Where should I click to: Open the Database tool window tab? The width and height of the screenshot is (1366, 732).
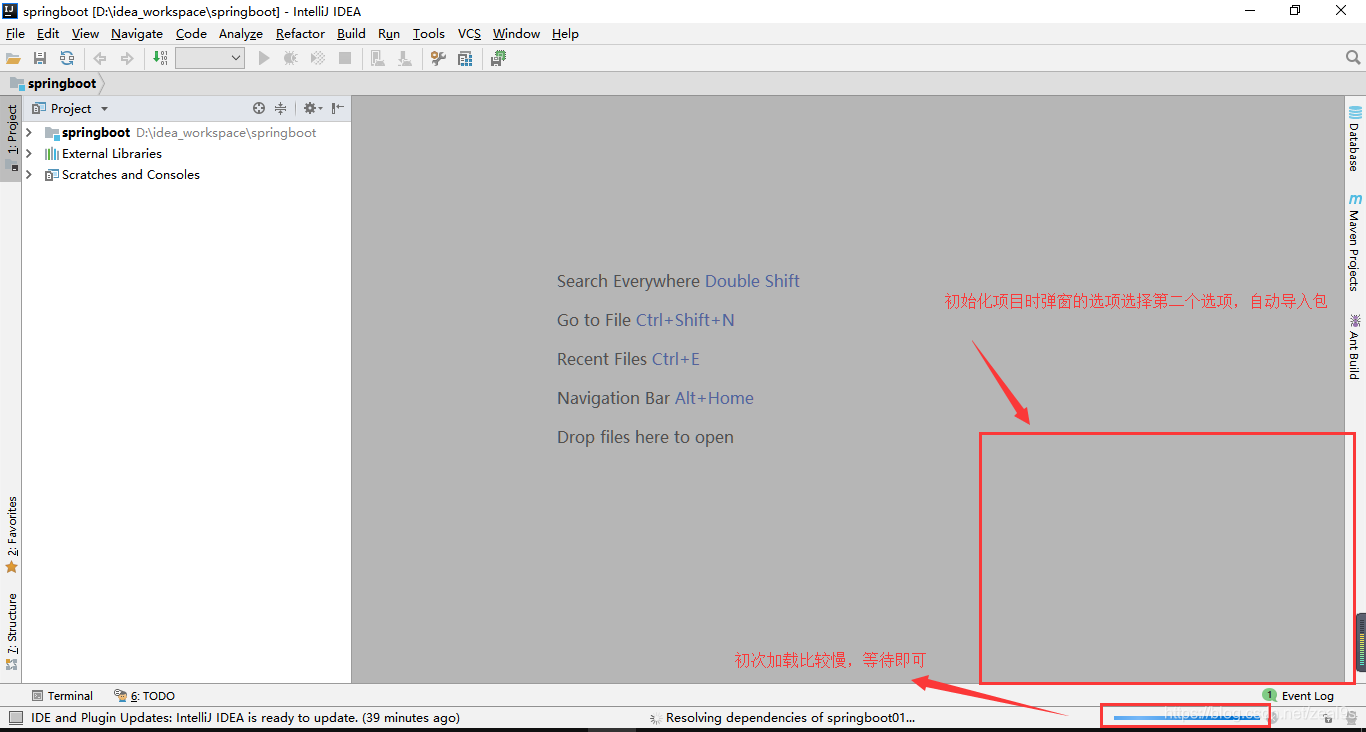click(x=1355, y=138)
